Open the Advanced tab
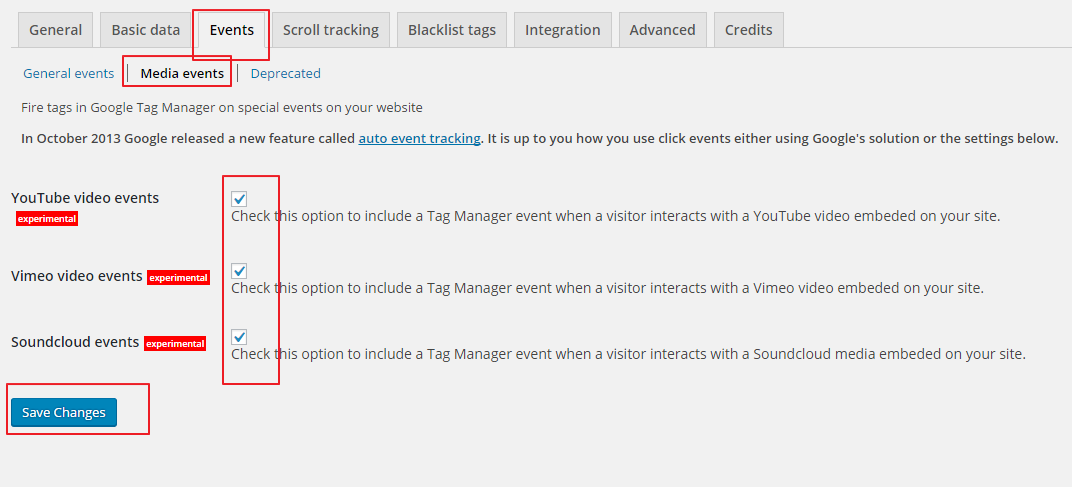Screen dimensions: 1072x487 (662, 30)
